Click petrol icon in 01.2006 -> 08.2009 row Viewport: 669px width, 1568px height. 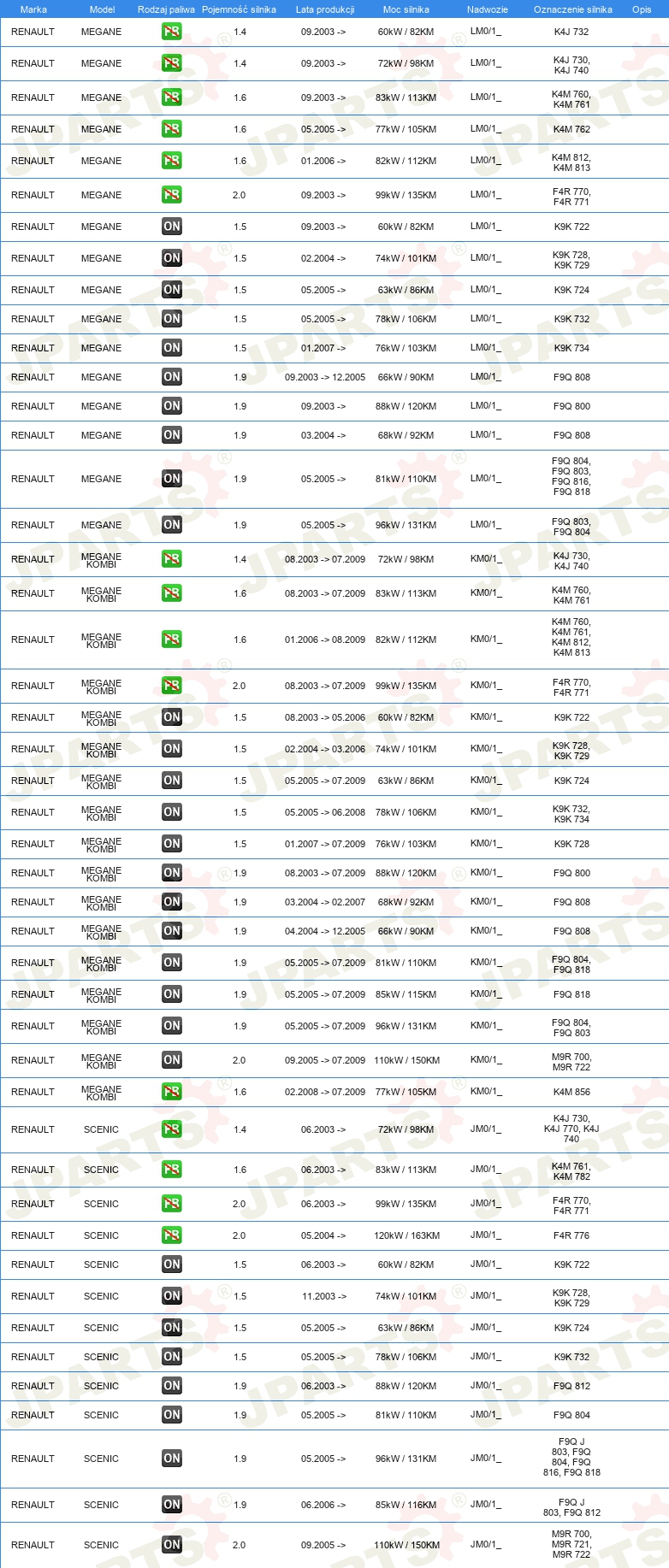(x=172, y=640)
